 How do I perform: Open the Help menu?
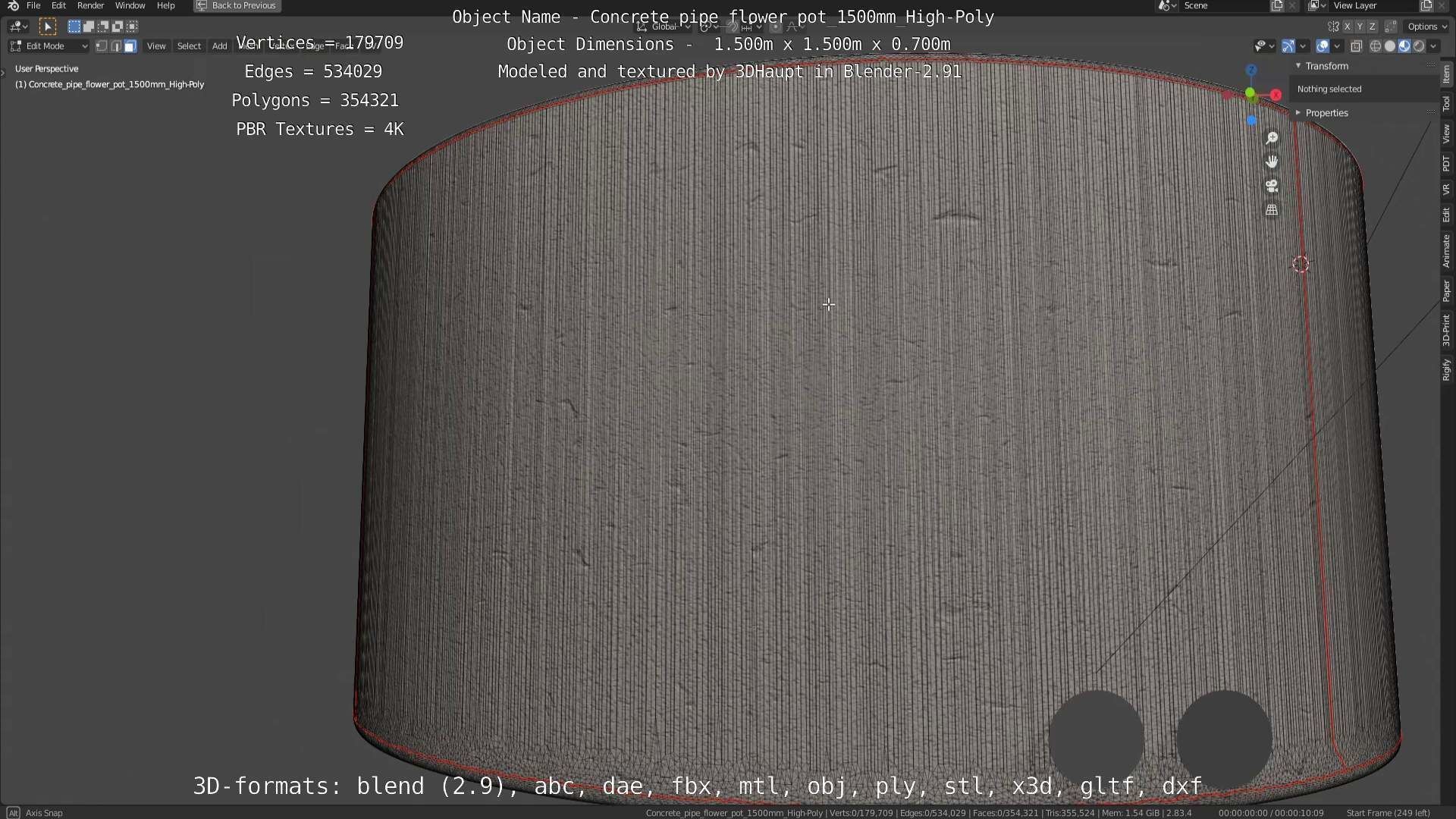(x=165, y=5)
